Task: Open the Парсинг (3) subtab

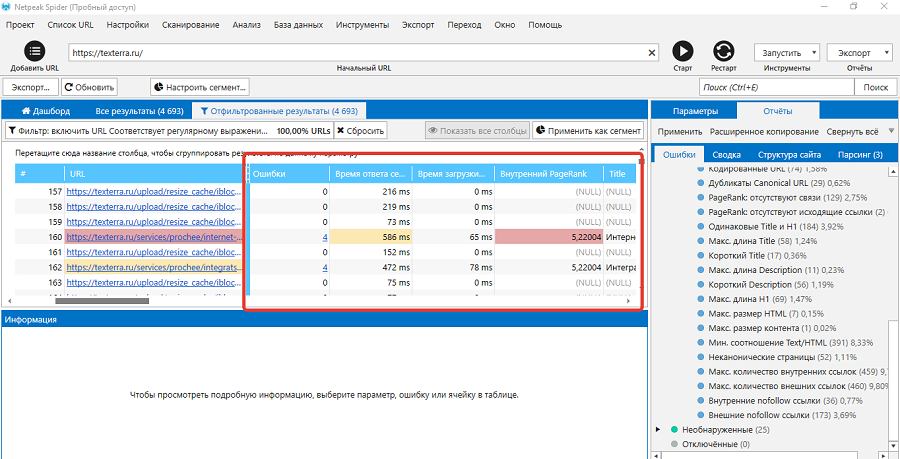Action: 860,154
